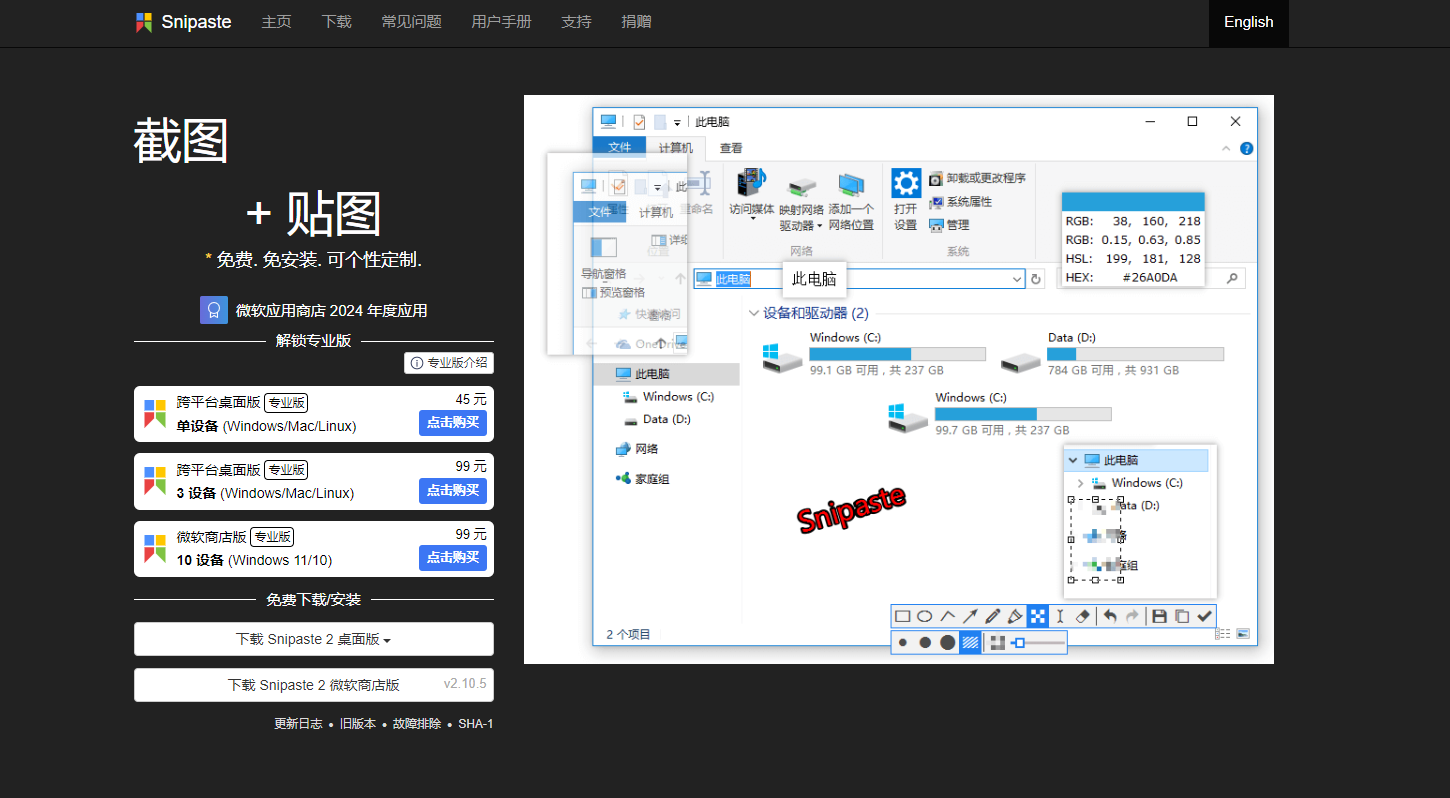Toggle the pixelated blur mode icon
This screenshot has height=798, width=1450.
pyautogui.click(x=997, y=642)
